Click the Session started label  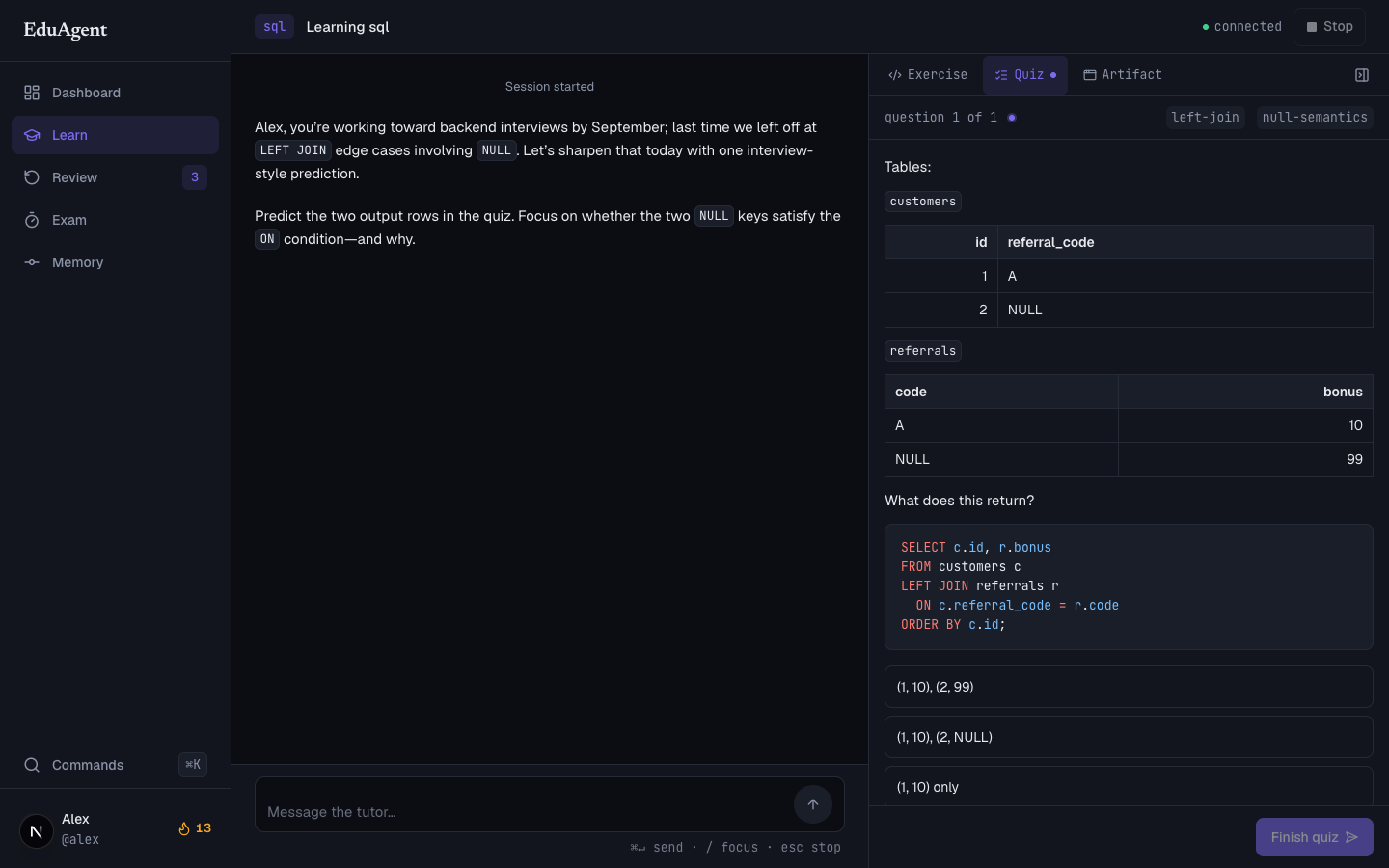coord(550,87)
